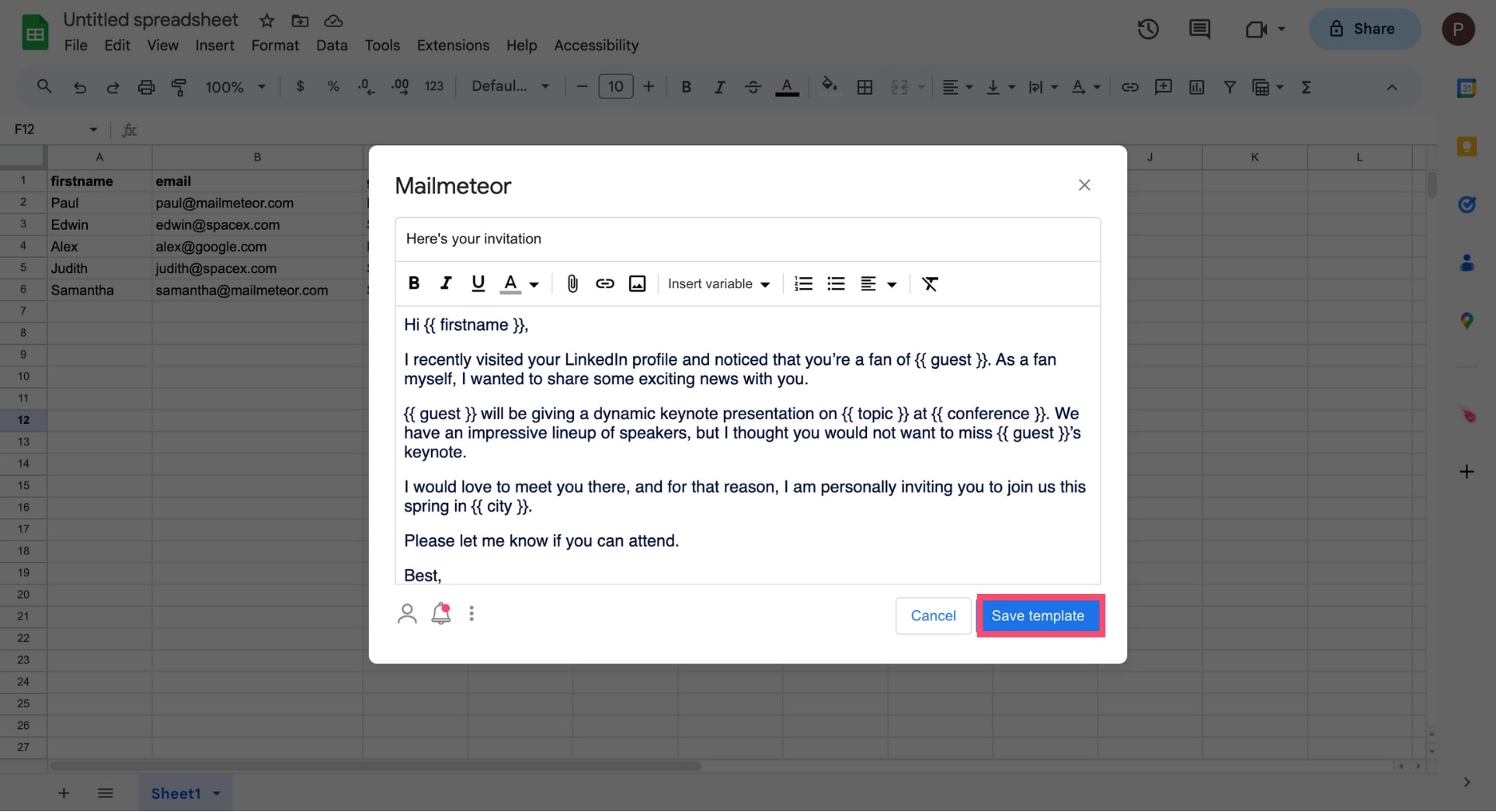This screenshot has height=812, width=1496.
Task: Toggle italic in the Mailmeteor editor
Action: click(x=446, y=284)
